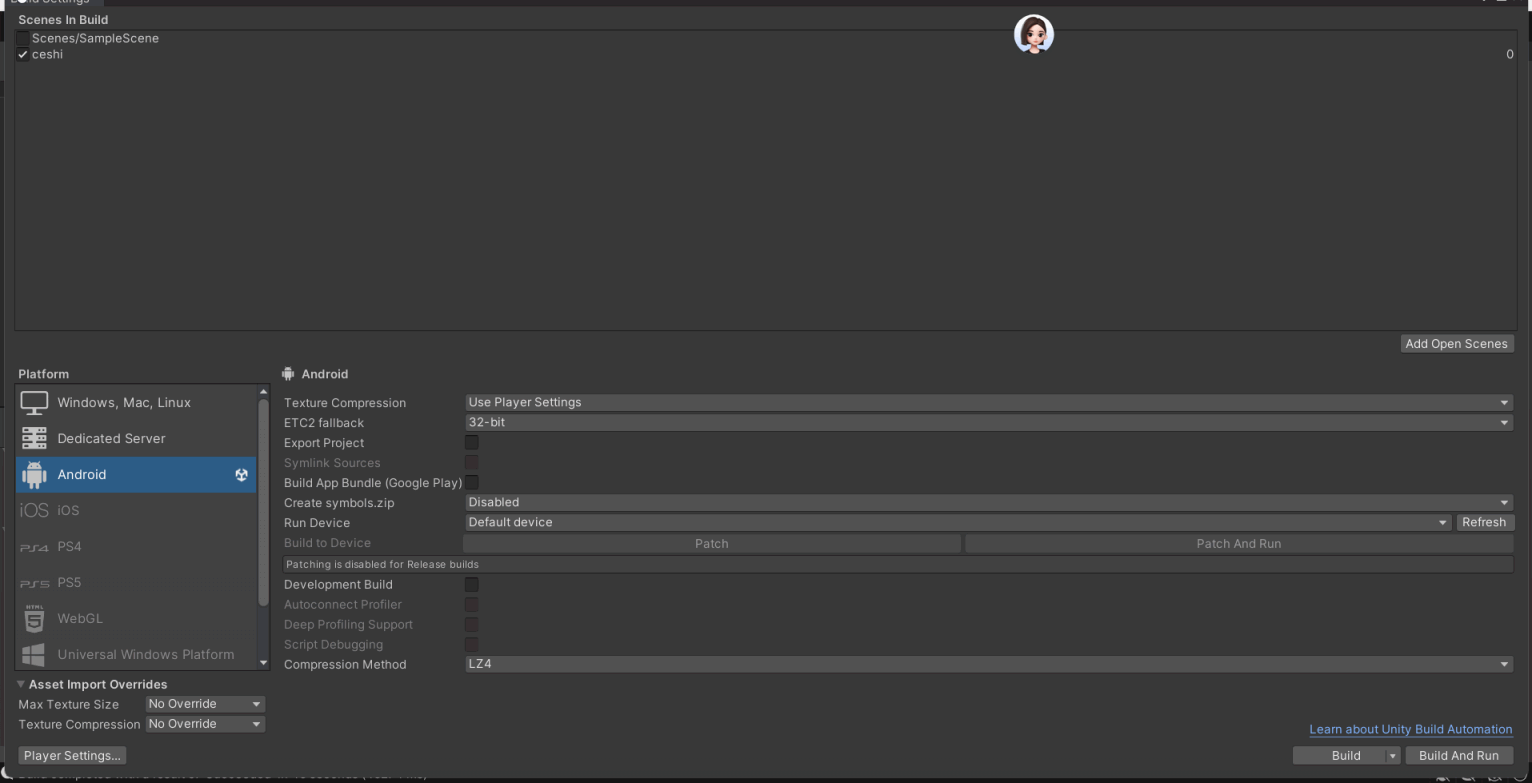The image size is (1532, 783).
Task: Open Learn about Unity Build Automation link
Action: [1411, 730]
